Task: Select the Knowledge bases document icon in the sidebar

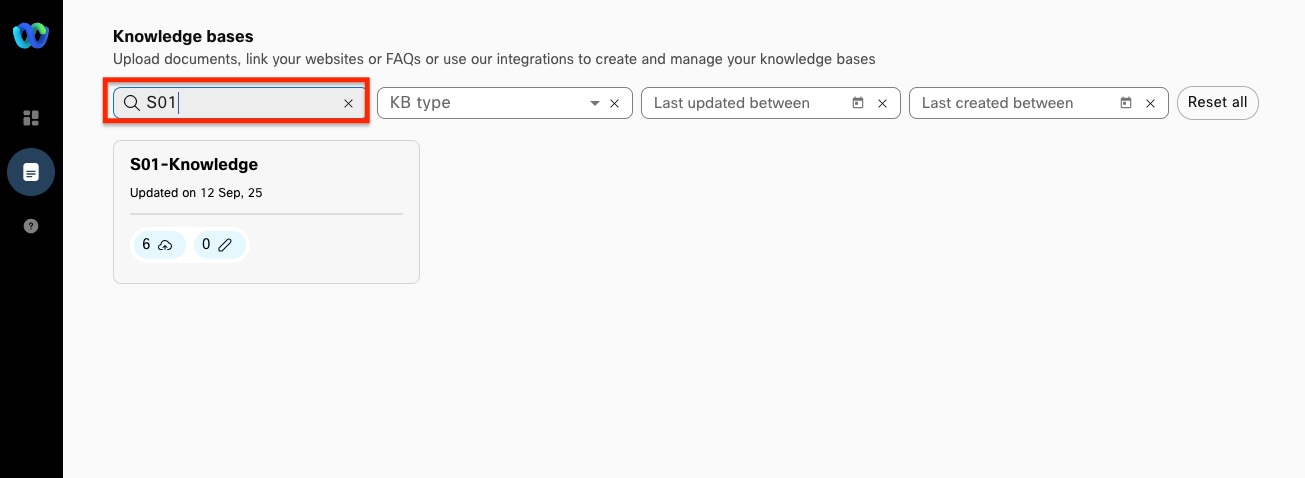Action: click(31, 173)
